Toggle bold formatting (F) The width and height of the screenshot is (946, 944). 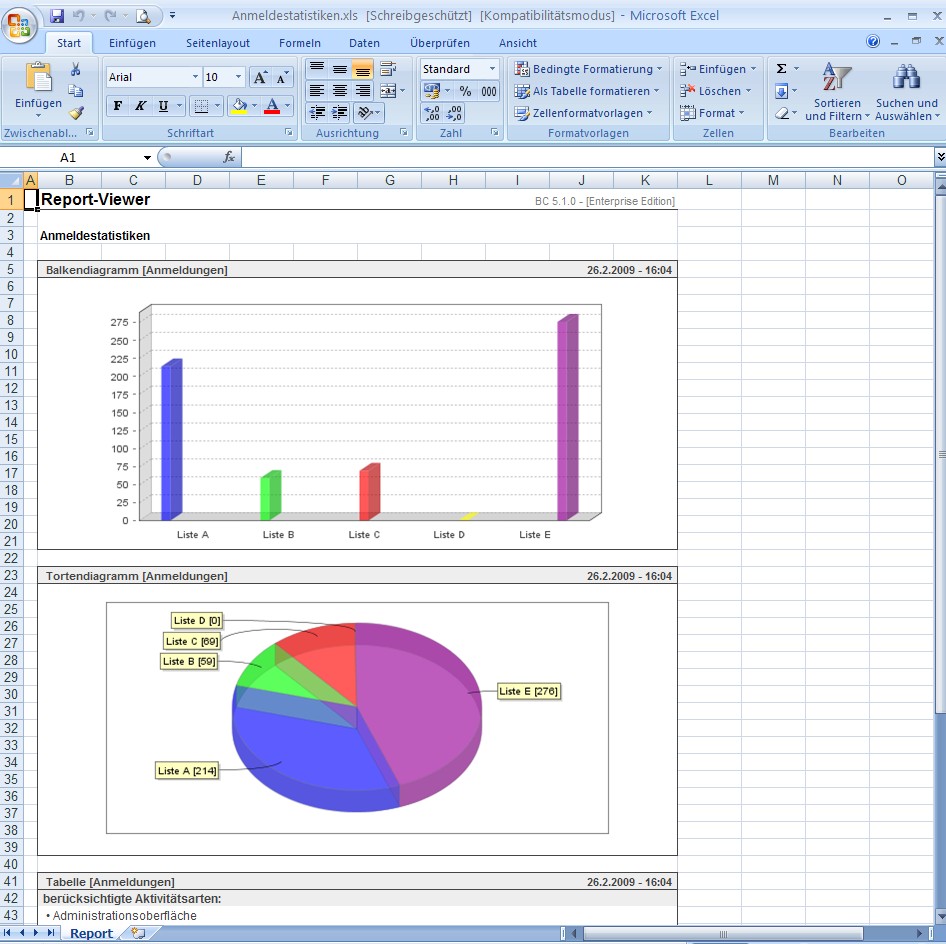[118, 106]
